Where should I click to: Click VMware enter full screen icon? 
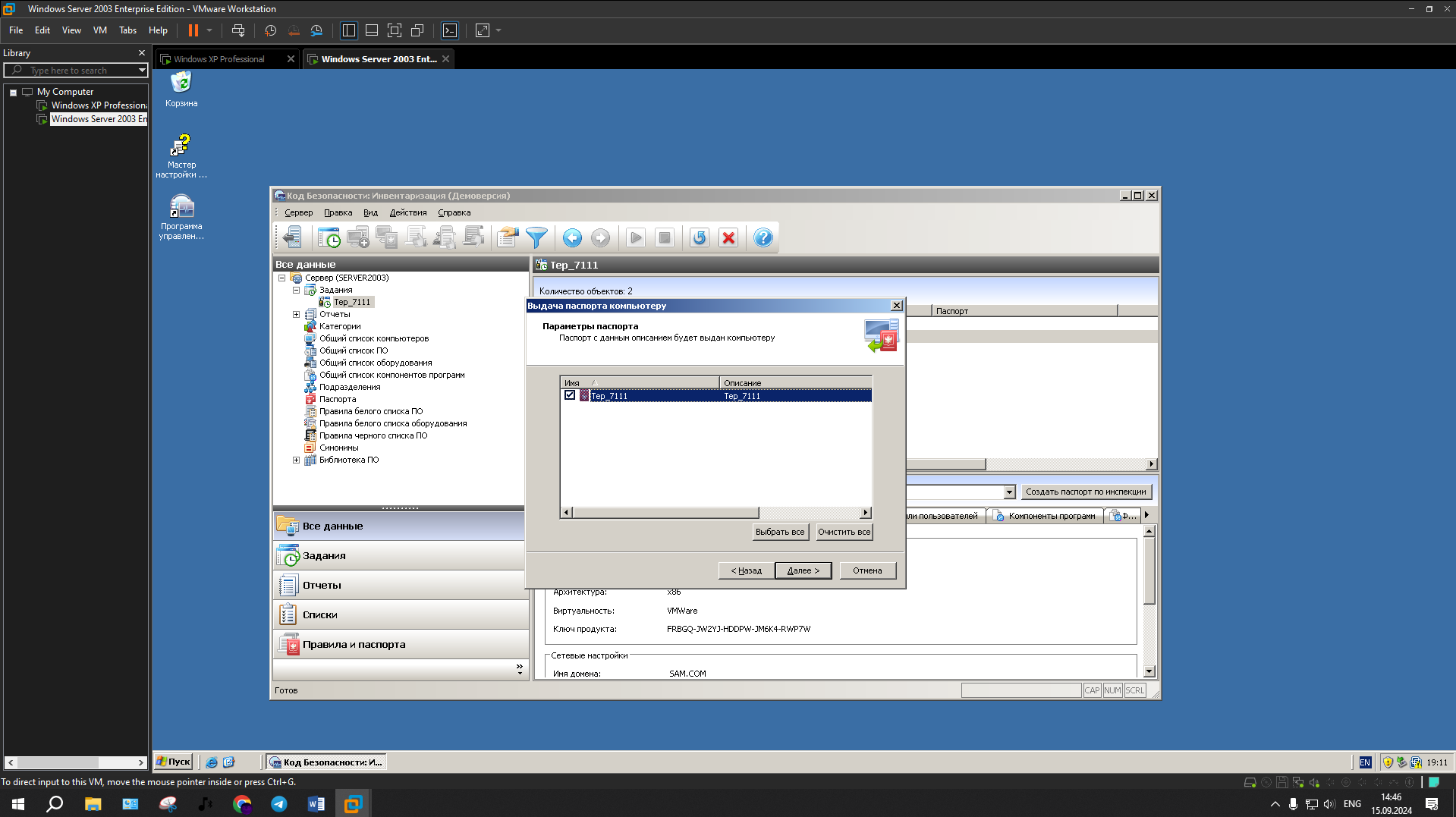[395, 30]
